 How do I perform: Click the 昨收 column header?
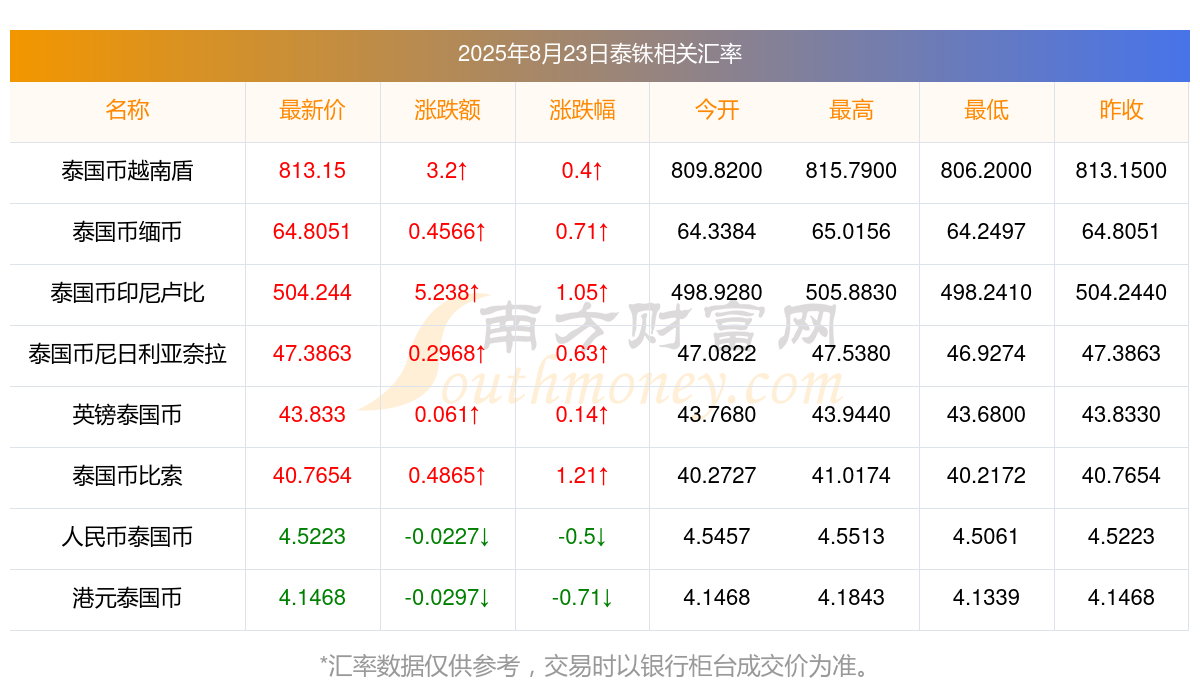pos(1121,110)
